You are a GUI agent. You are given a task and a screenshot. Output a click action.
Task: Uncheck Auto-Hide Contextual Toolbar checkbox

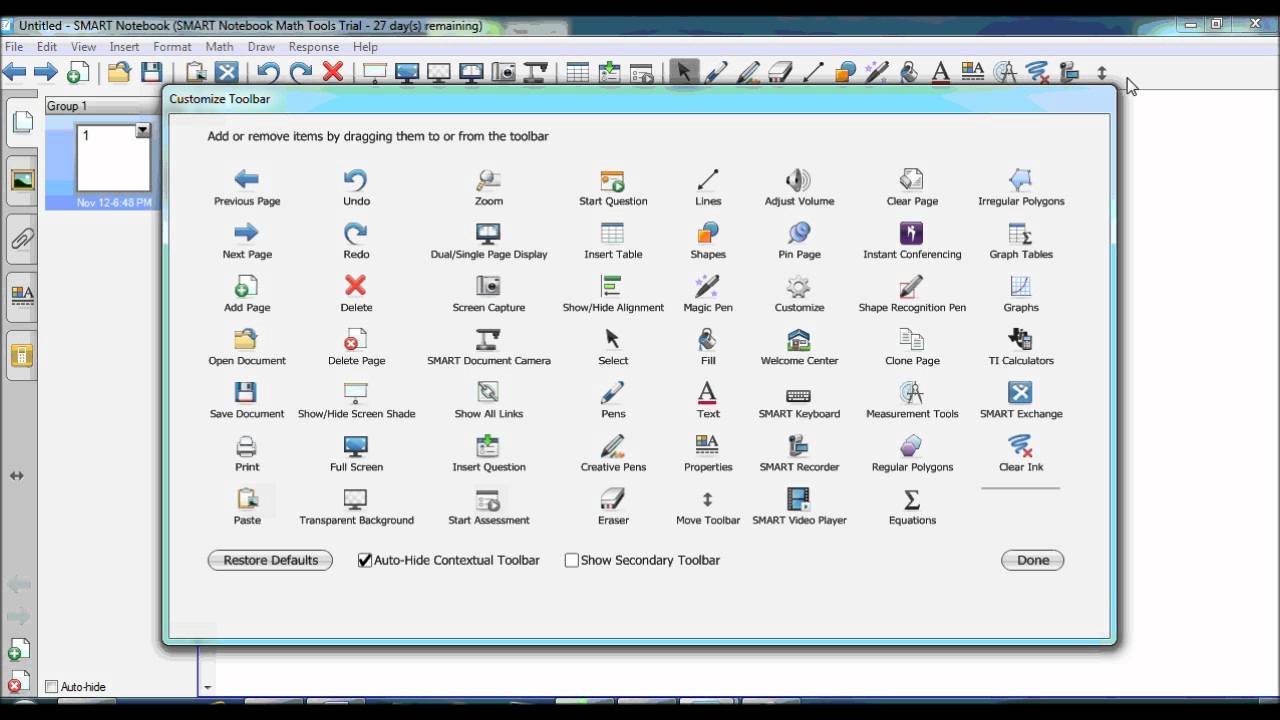[x=365, y=560]
